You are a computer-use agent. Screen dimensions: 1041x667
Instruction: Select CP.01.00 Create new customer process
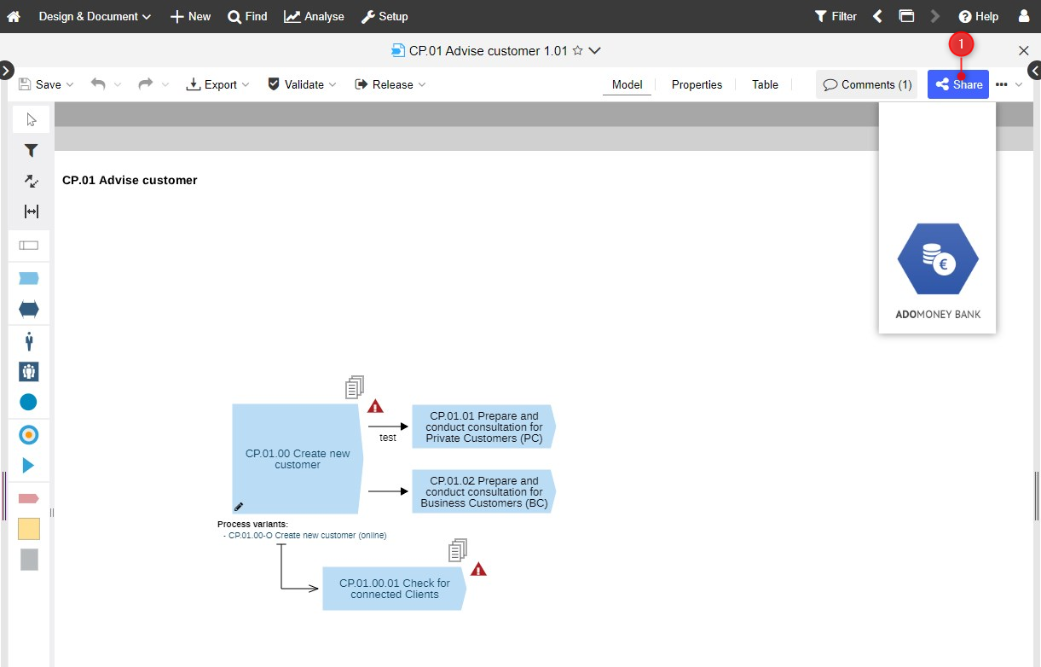(x=297, y=459)
